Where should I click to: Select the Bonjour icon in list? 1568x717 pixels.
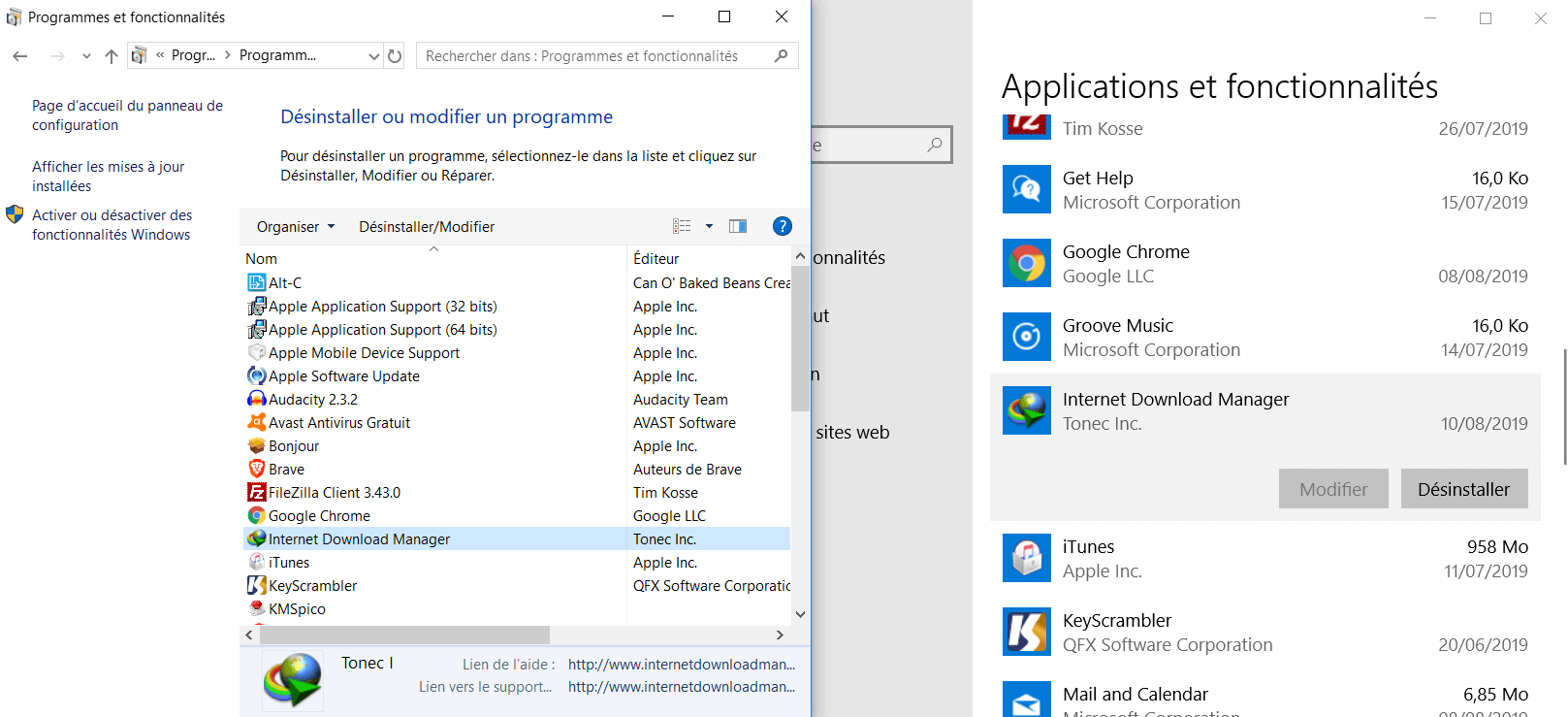[256, 445]
